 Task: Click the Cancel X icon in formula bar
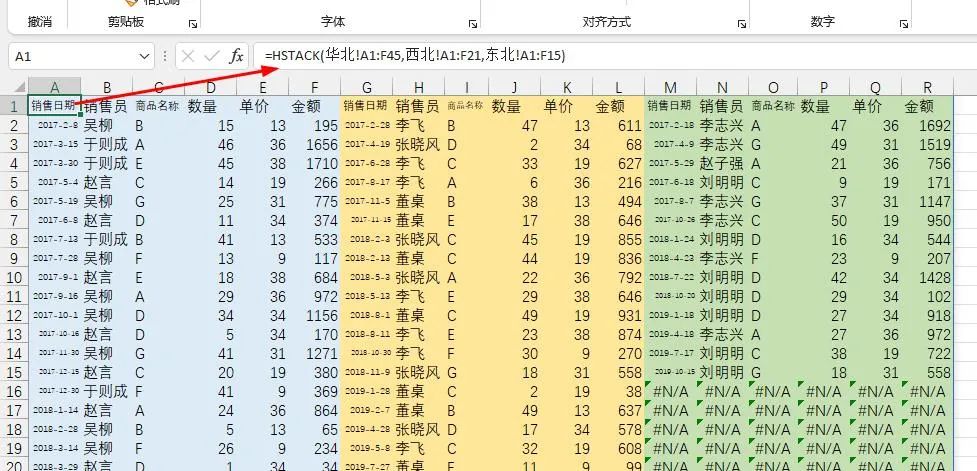coord(188,56)
